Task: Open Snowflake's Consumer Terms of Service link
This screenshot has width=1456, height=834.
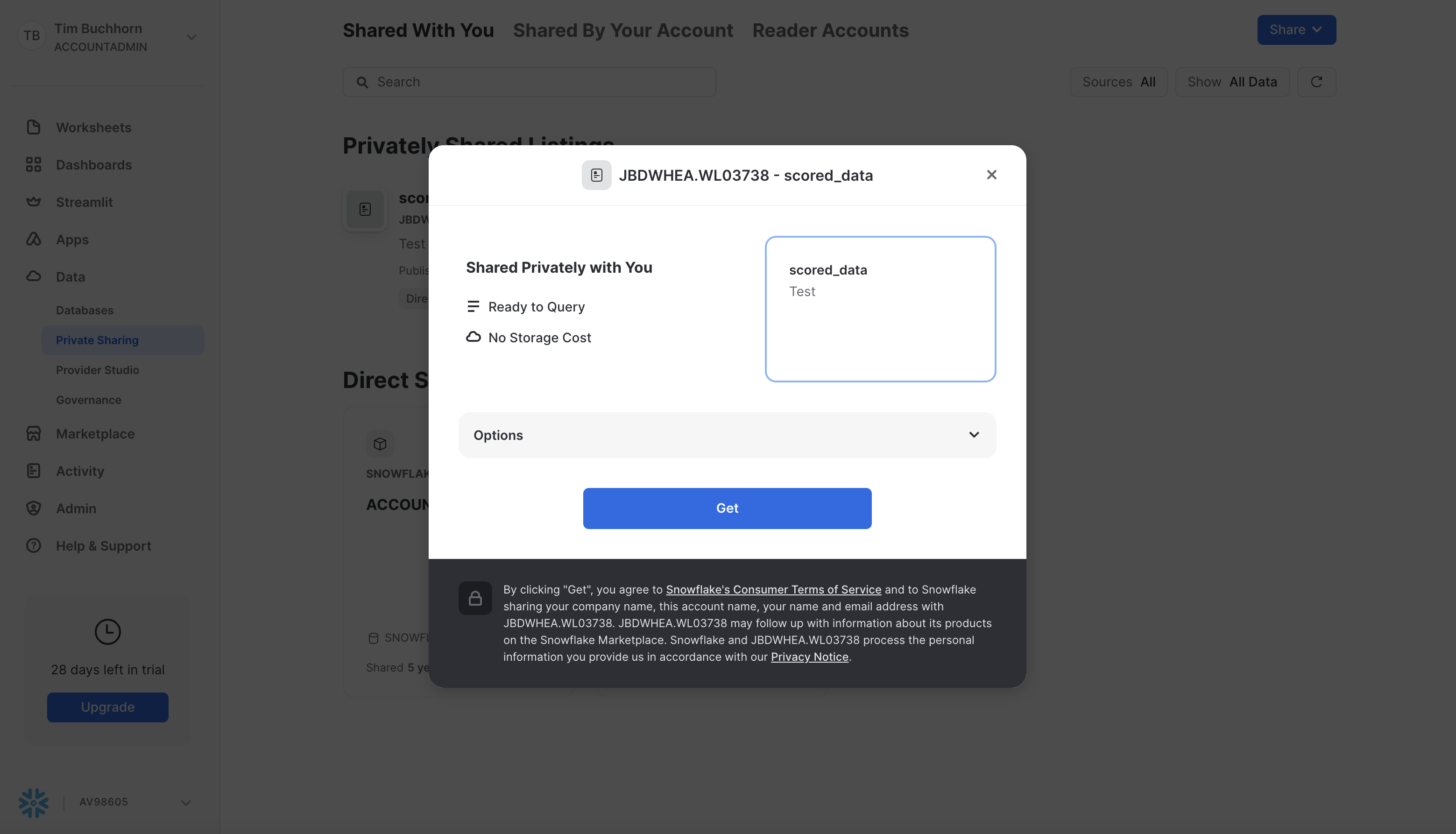Action: point(773,589)
